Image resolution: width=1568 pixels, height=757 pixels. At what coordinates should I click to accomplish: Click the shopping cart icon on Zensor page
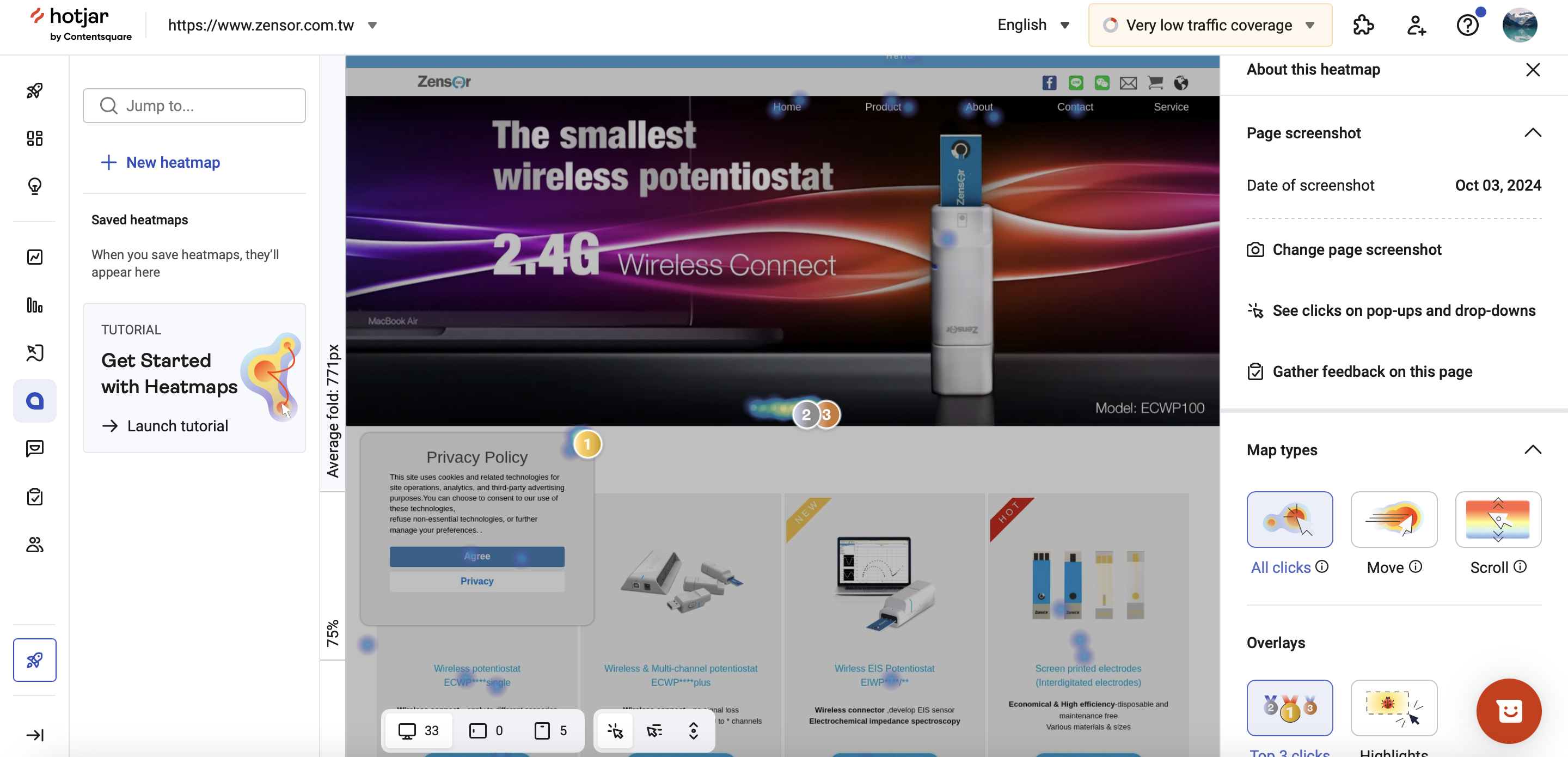tap(1155, 82)
